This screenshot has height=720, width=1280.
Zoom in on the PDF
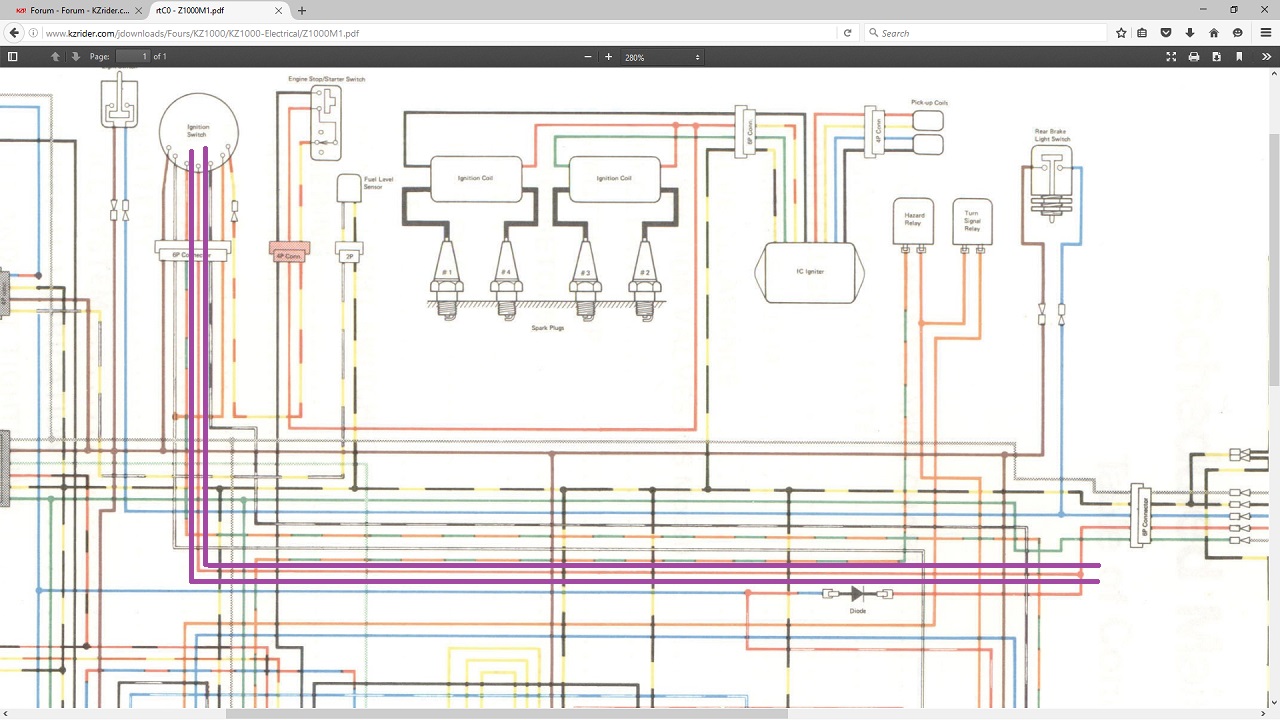608,57
